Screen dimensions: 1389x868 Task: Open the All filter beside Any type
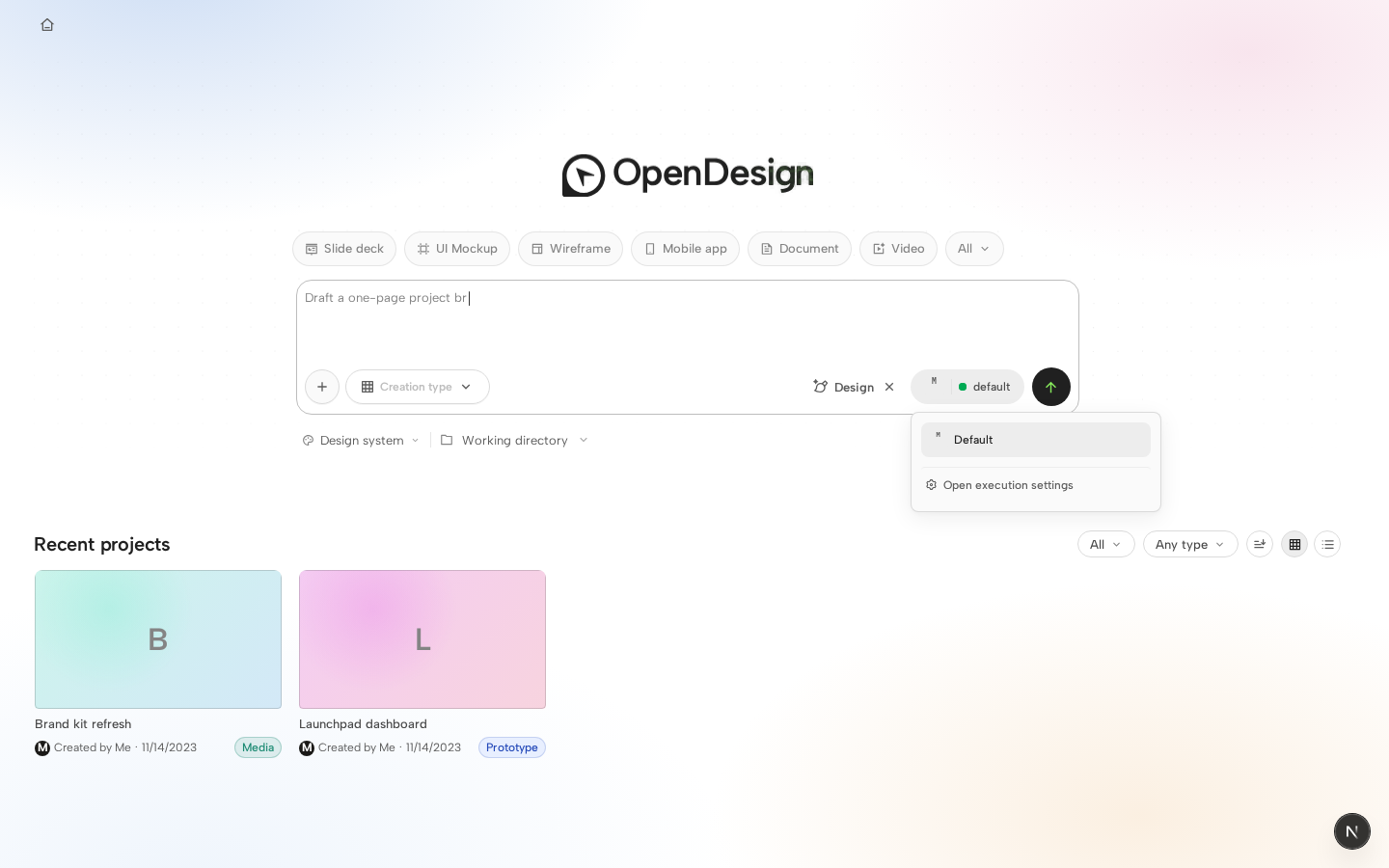[x=1106, y=544]
